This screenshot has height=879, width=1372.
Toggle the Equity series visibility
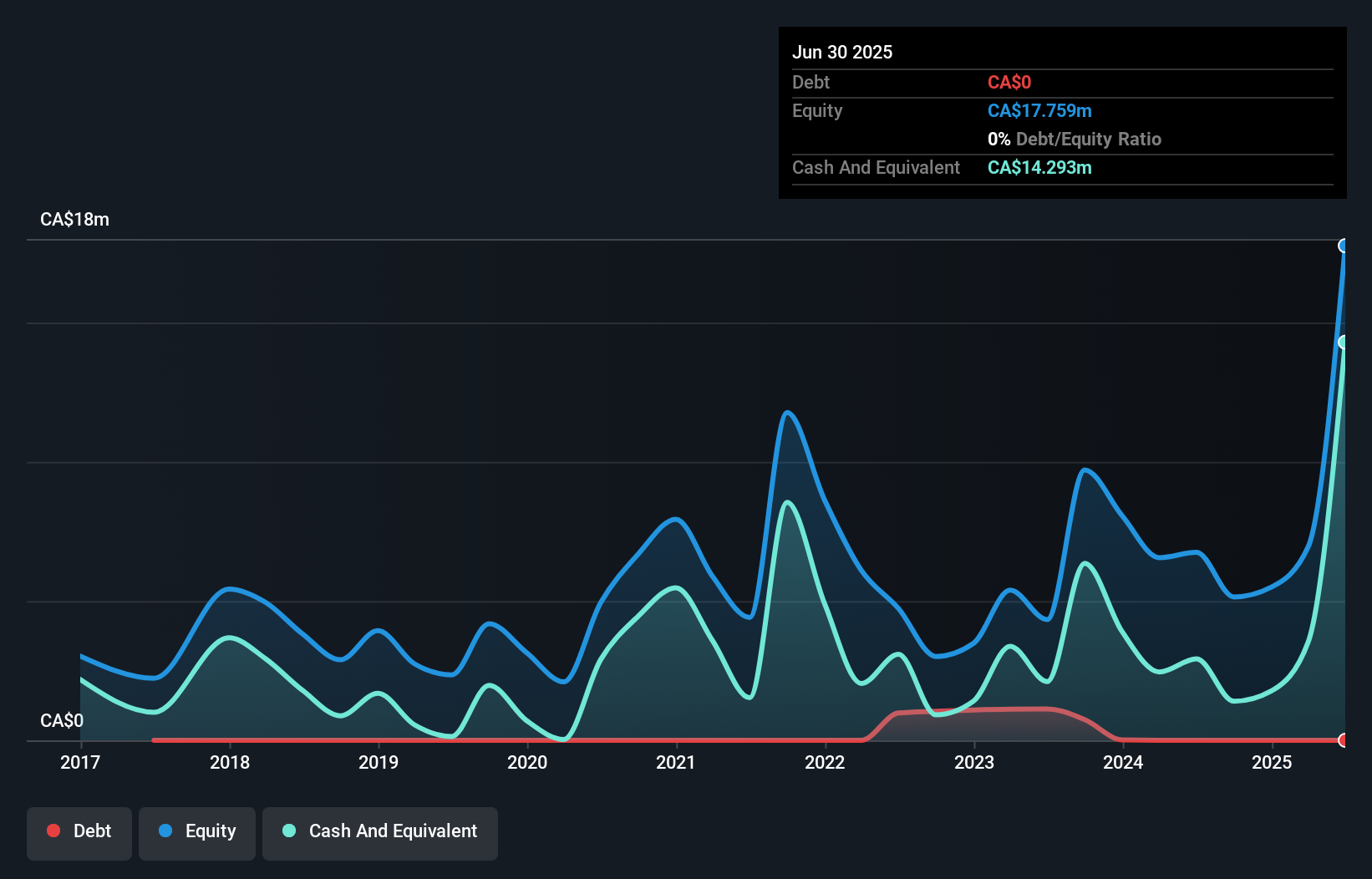(x=196, y=832)
